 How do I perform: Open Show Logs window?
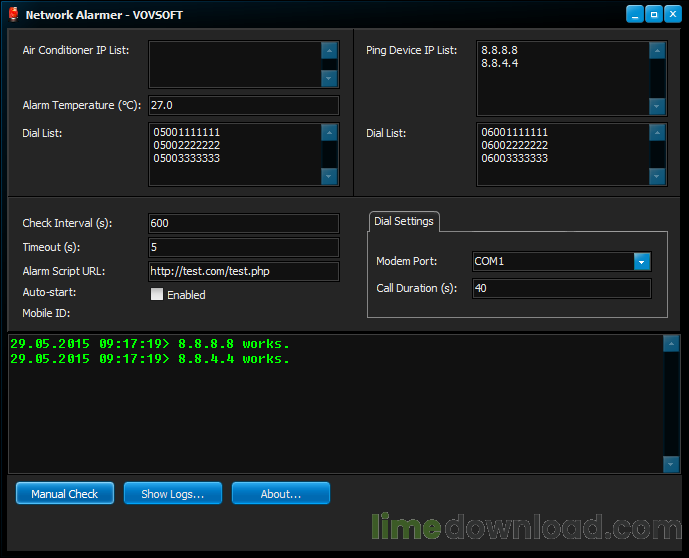[172, 494]
